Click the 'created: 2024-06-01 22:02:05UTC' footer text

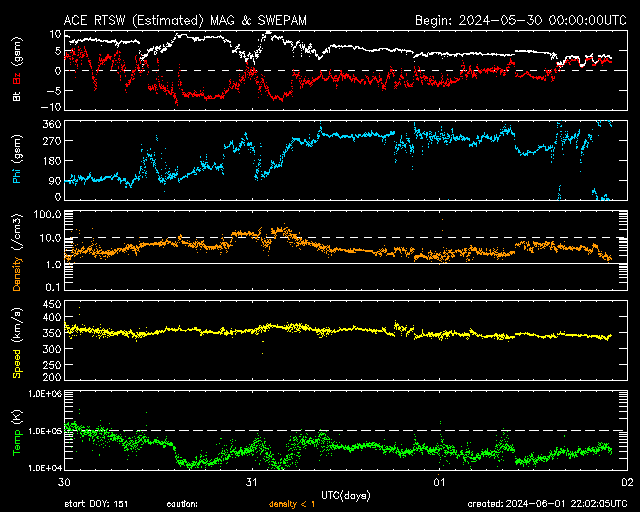coord(547,504)
